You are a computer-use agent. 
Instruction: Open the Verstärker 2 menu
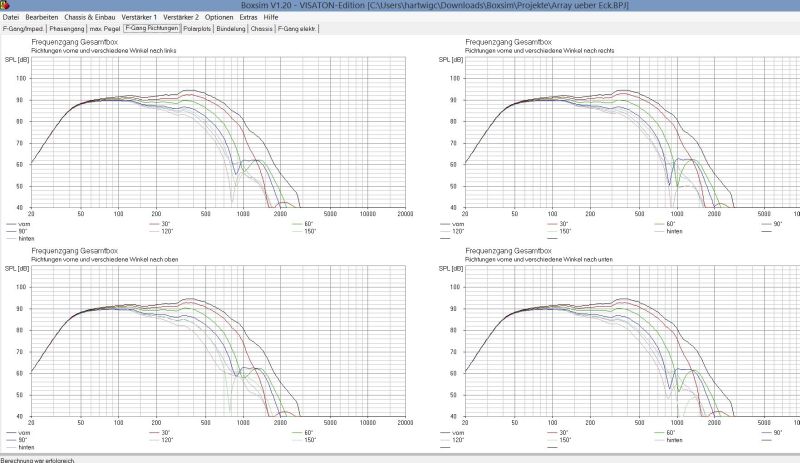(x=181, y=17)
